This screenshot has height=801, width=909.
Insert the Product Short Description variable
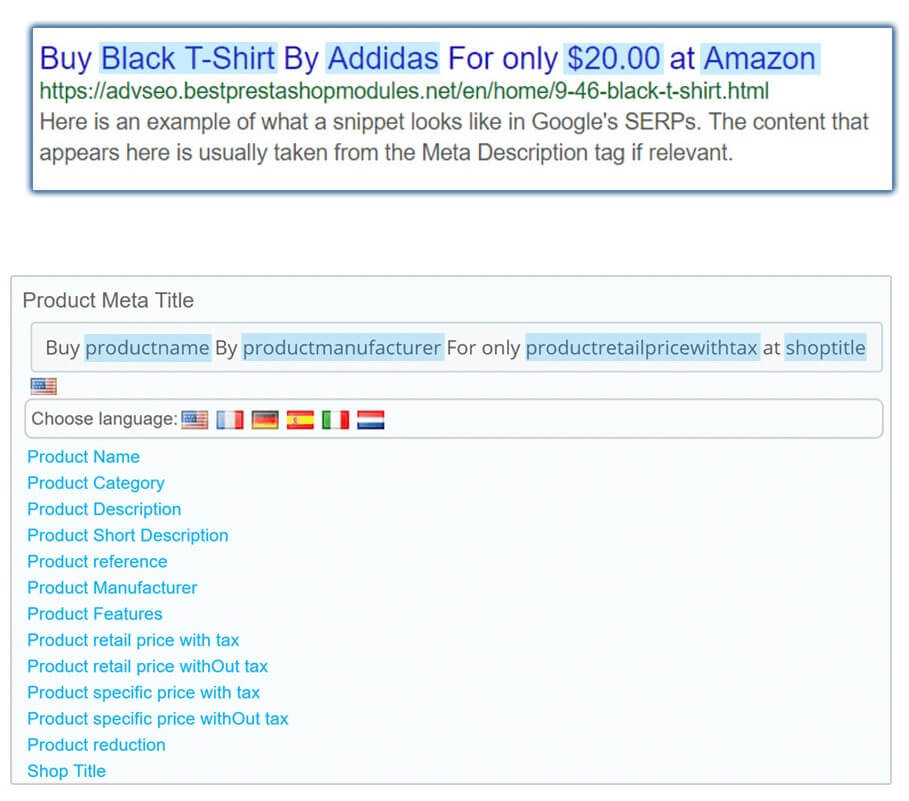pos(128,535)
